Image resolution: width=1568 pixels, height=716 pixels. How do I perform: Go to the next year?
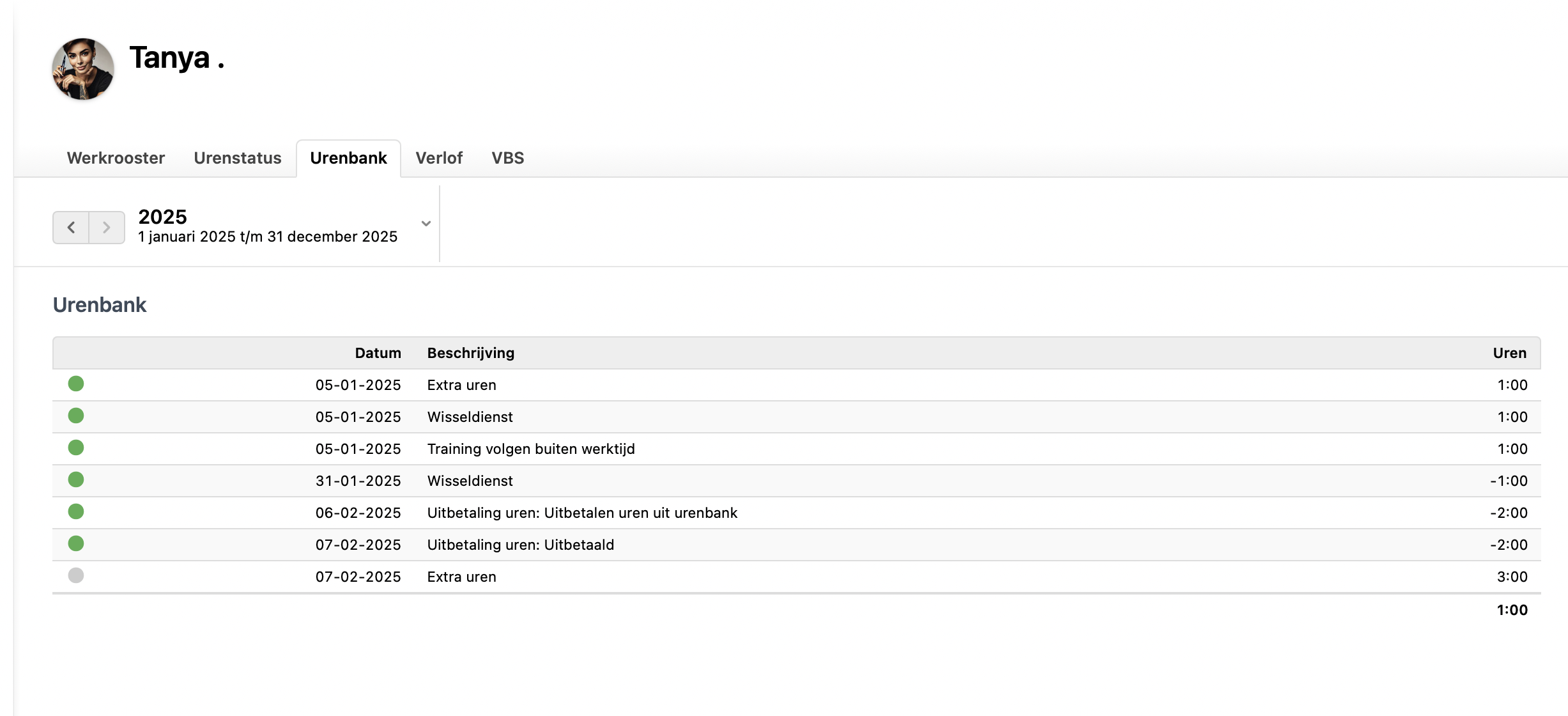[107, 228]
